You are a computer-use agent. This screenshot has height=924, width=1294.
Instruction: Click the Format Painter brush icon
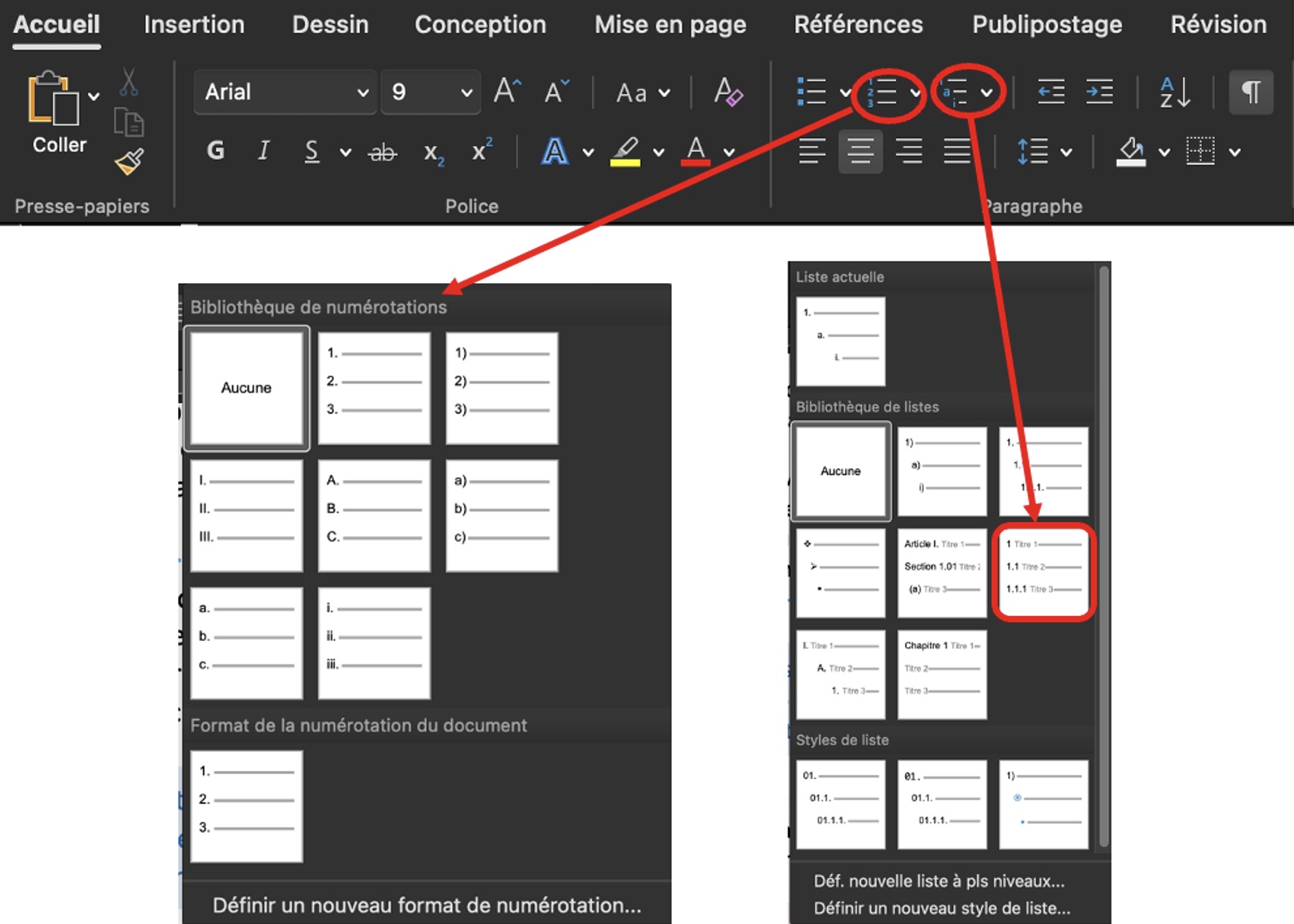pos(129,161)
